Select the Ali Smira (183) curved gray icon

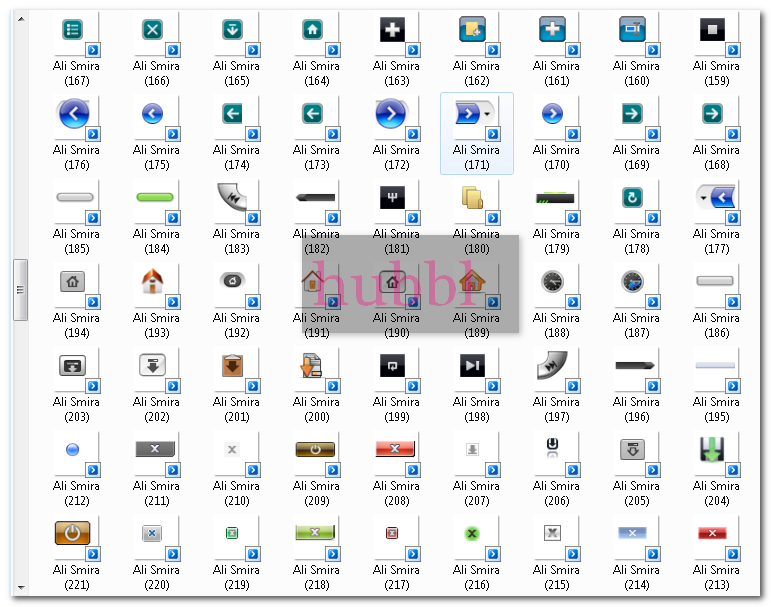tap(233, 197)
